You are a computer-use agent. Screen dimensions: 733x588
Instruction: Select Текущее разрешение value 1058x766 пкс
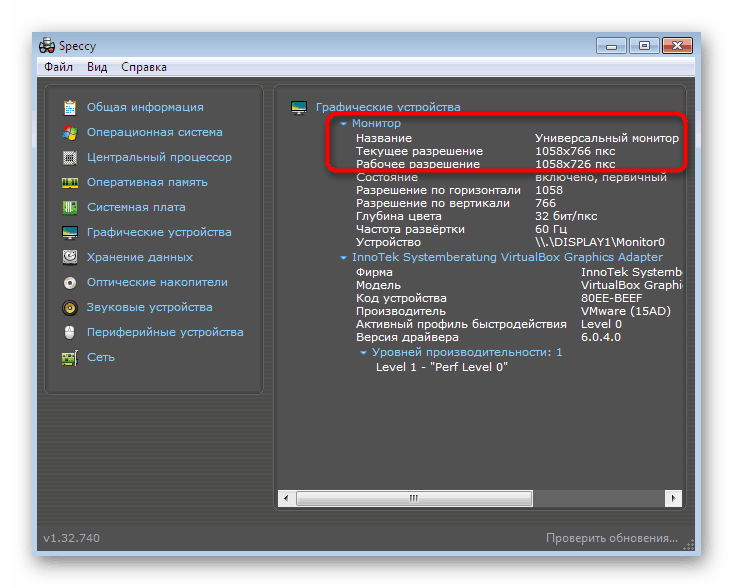click(x=575, y=151)
